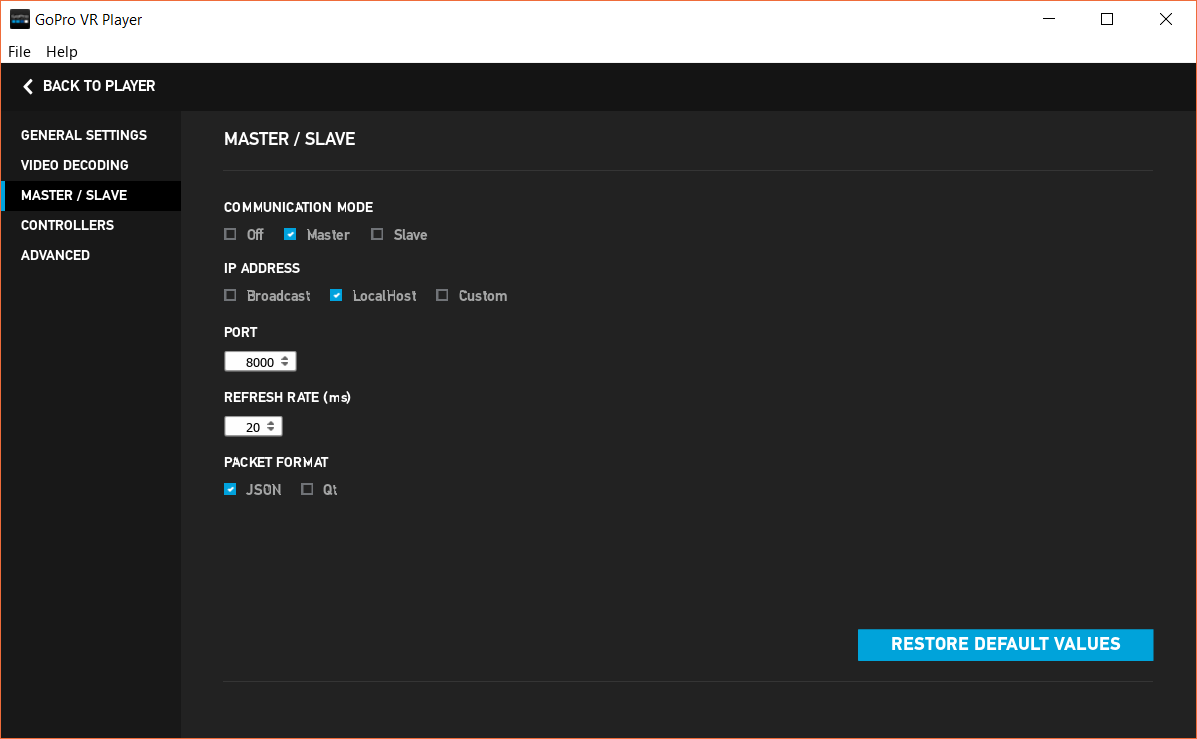1197x739 pixels.
Task: Go to General Settings section
Action: [84, 135]
